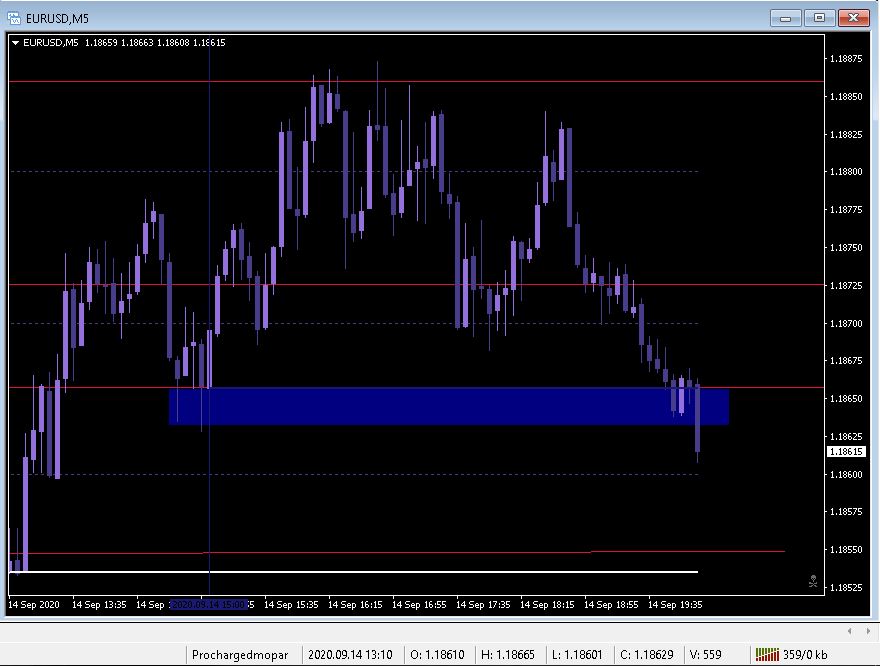Screen dimensions: 880x666
Task: Click the 14 Sep 16:15 time label
Action: (x=355, y=605)
